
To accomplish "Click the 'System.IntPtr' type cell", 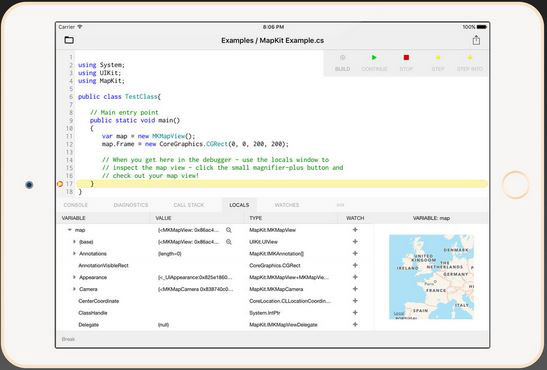I will (x=265, y=313).
